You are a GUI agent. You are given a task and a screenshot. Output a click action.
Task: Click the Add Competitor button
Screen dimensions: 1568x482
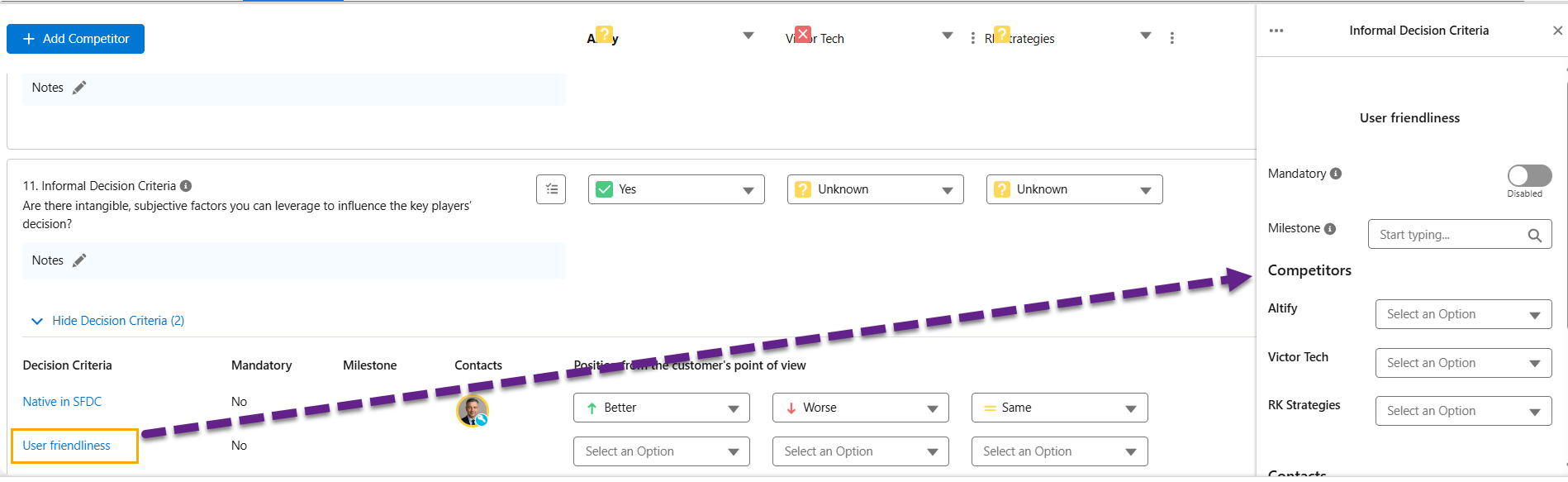75,39
